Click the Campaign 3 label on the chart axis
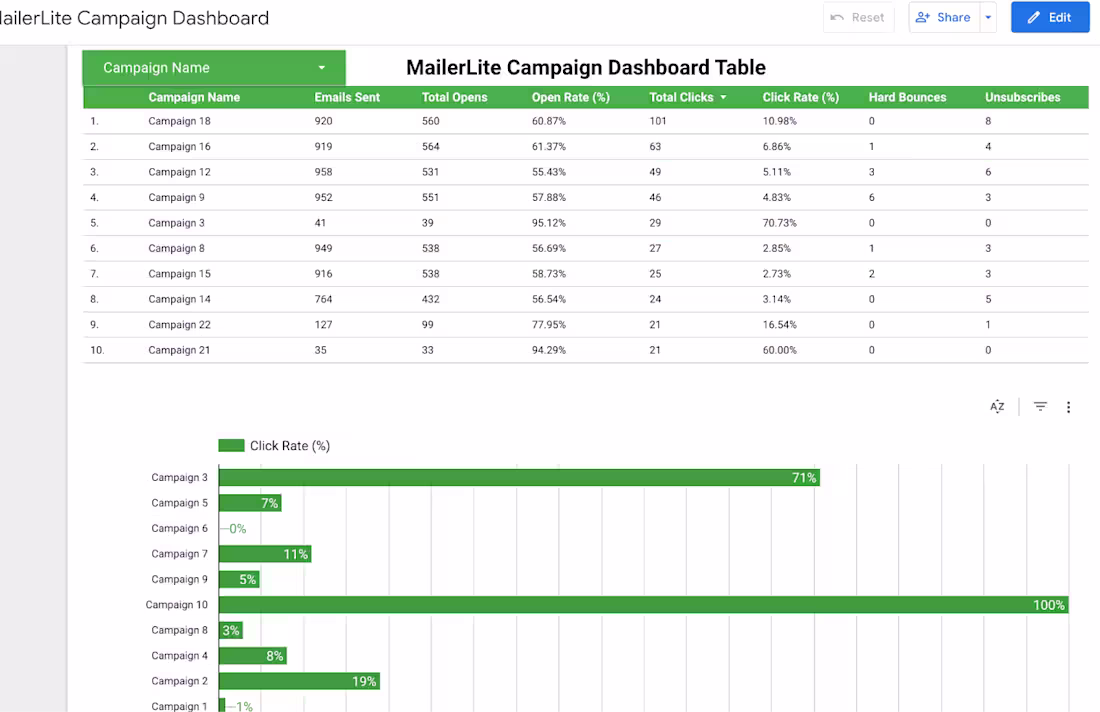Image resolution: width=1100 pixels, height=712 pixels. 179,477
